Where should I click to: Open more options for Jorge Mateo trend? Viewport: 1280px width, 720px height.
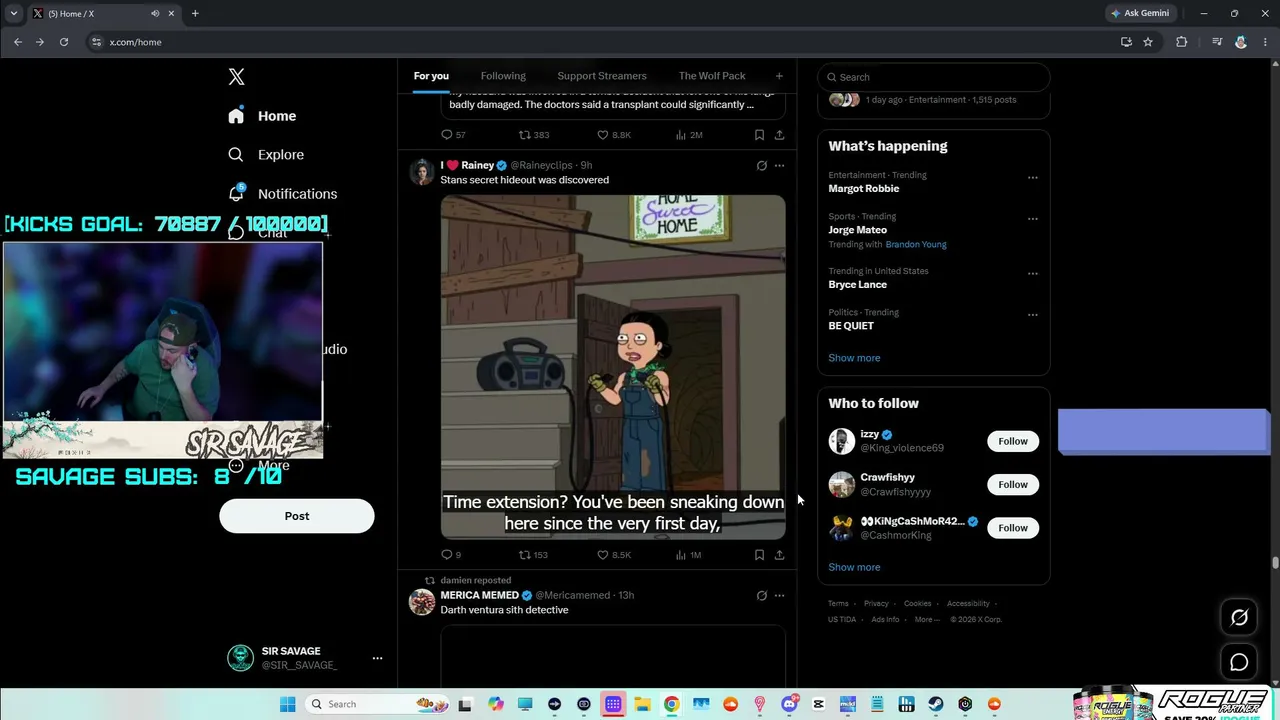[x=1033, y=219]
